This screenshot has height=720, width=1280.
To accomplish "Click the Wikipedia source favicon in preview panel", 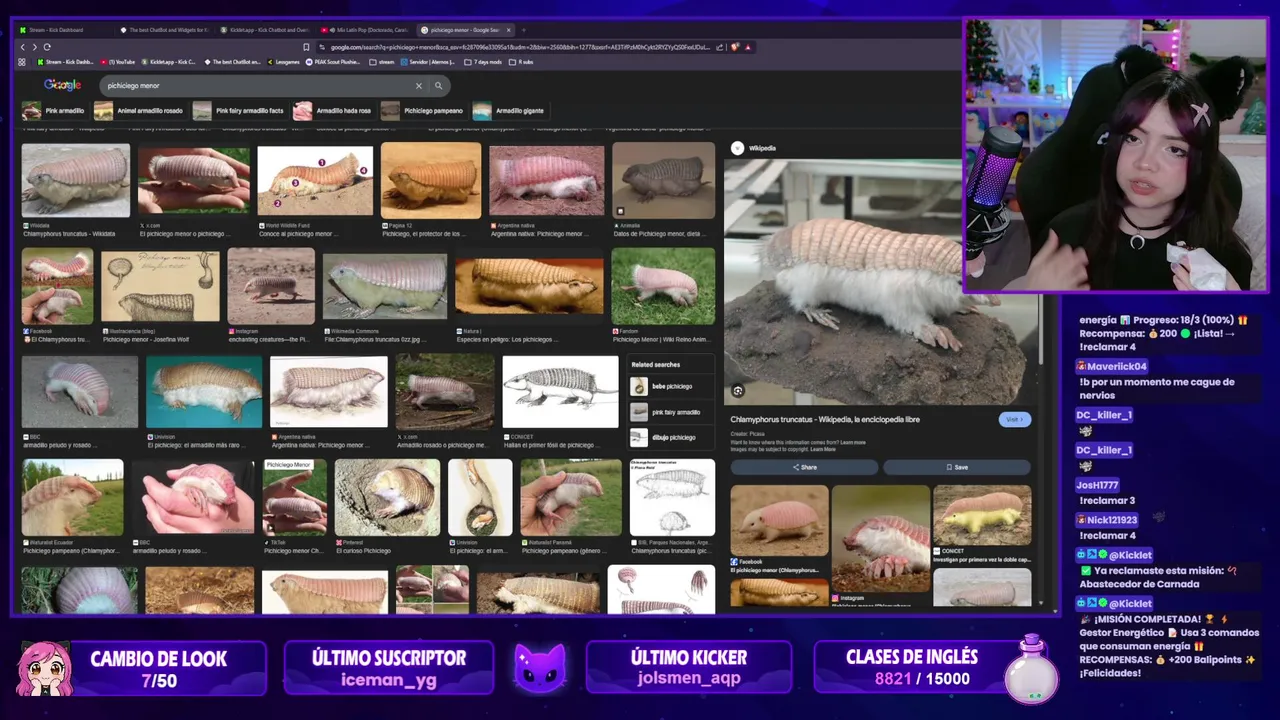I will [738, 148].
